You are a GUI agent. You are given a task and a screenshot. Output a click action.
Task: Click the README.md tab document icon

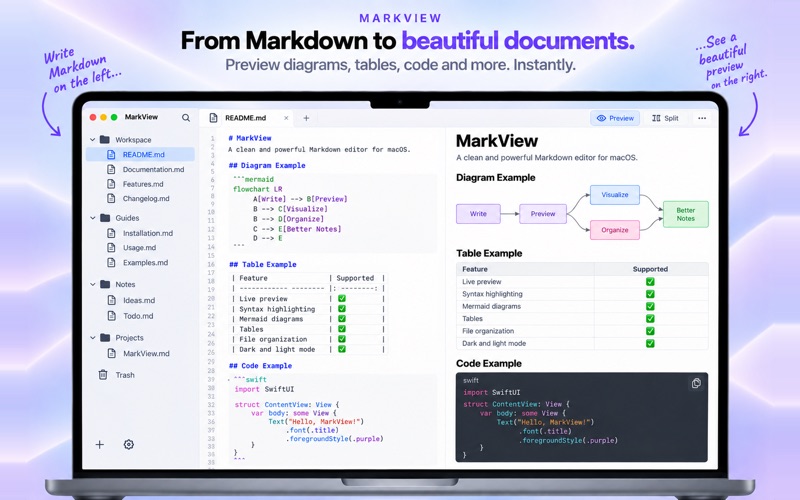213,118
